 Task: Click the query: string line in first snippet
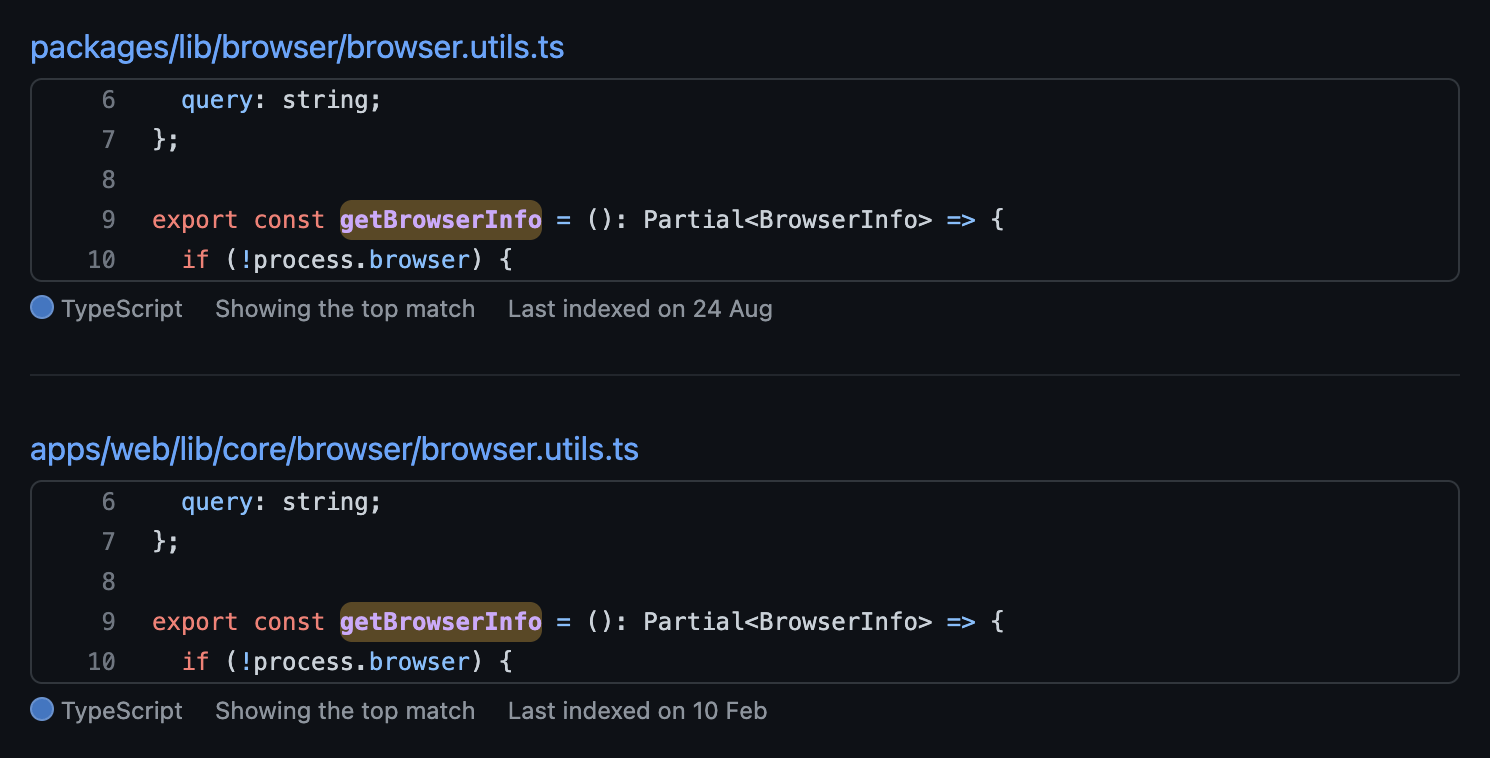(280, 99)
